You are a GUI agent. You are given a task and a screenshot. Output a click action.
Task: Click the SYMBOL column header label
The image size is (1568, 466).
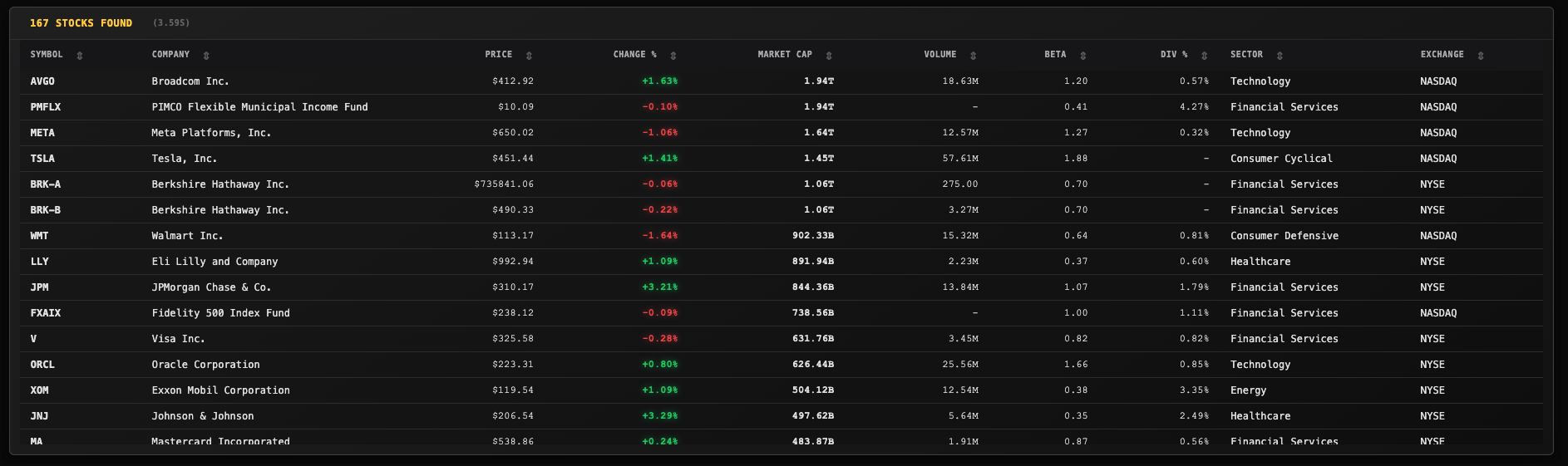point(47,55)
